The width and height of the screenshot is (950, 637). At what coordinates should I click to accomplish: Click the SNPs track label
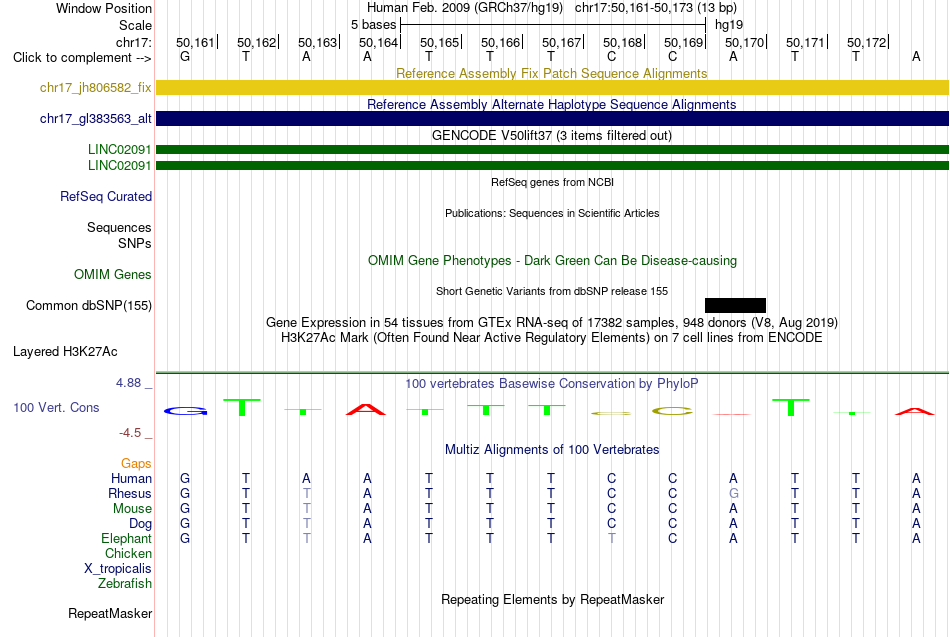135,243
